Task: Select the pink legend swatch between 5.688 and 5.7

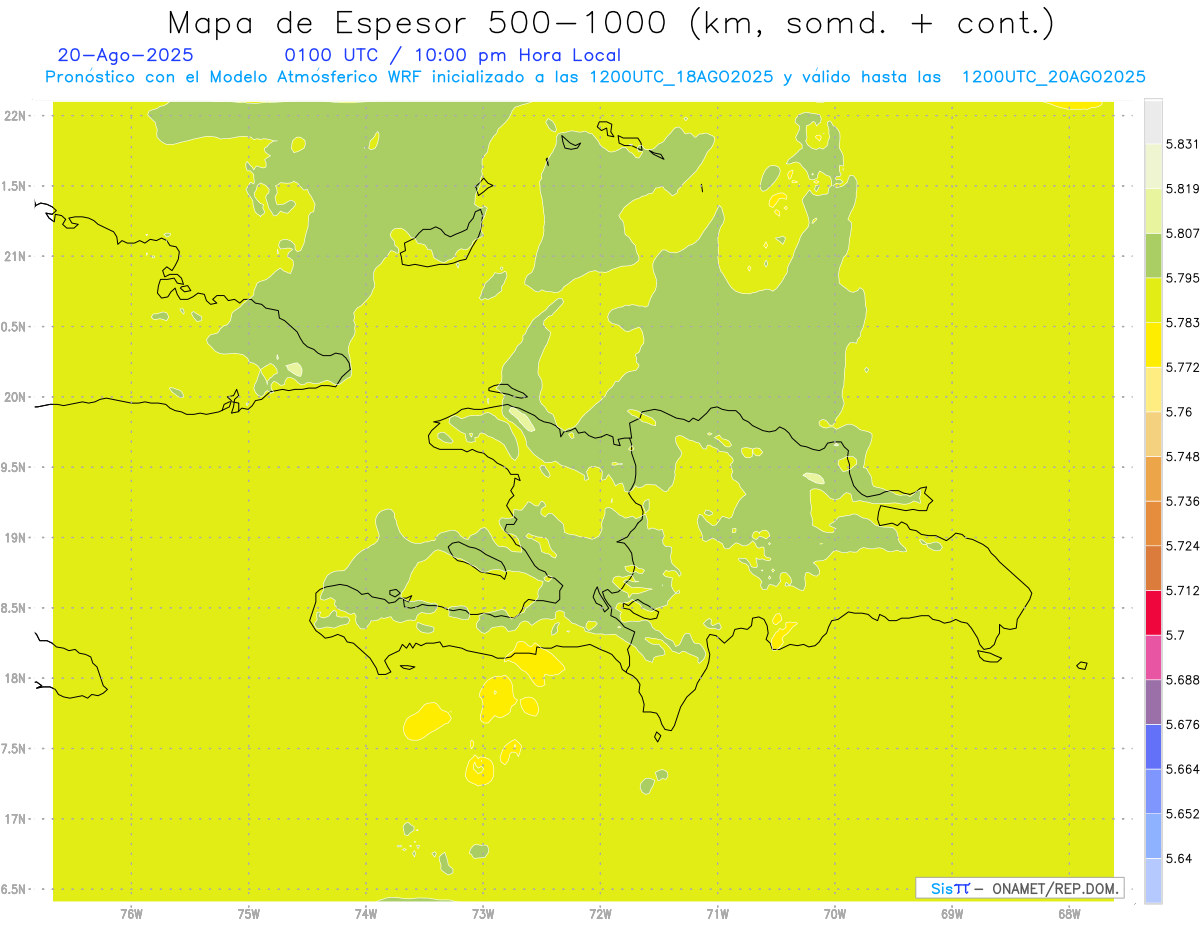Action: tap(1153, 657)
